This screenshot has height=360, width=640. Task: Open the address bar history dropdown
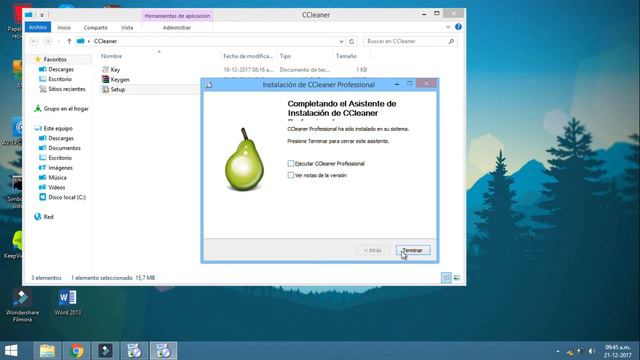(341, 41)
